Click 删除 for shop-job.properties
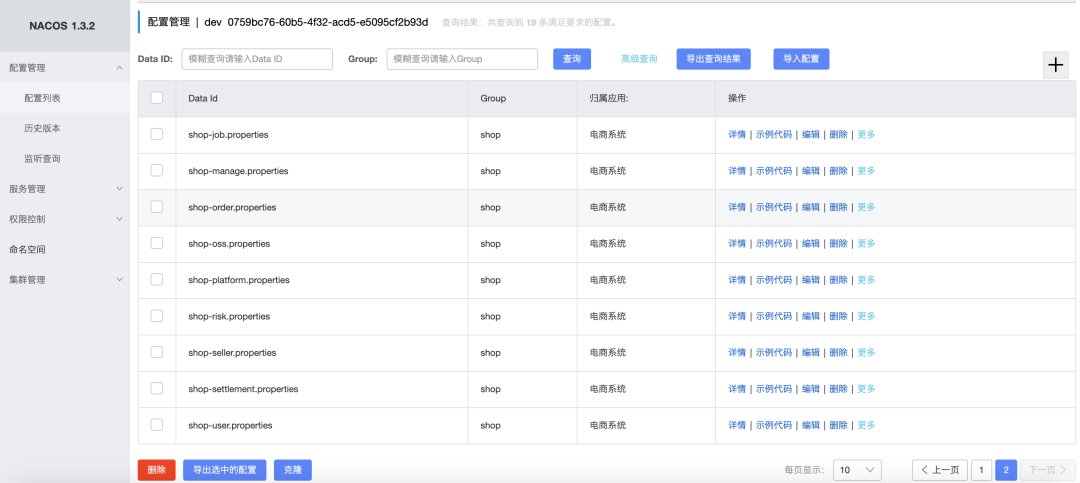The image size is (1080, 483). coord(838,134)
